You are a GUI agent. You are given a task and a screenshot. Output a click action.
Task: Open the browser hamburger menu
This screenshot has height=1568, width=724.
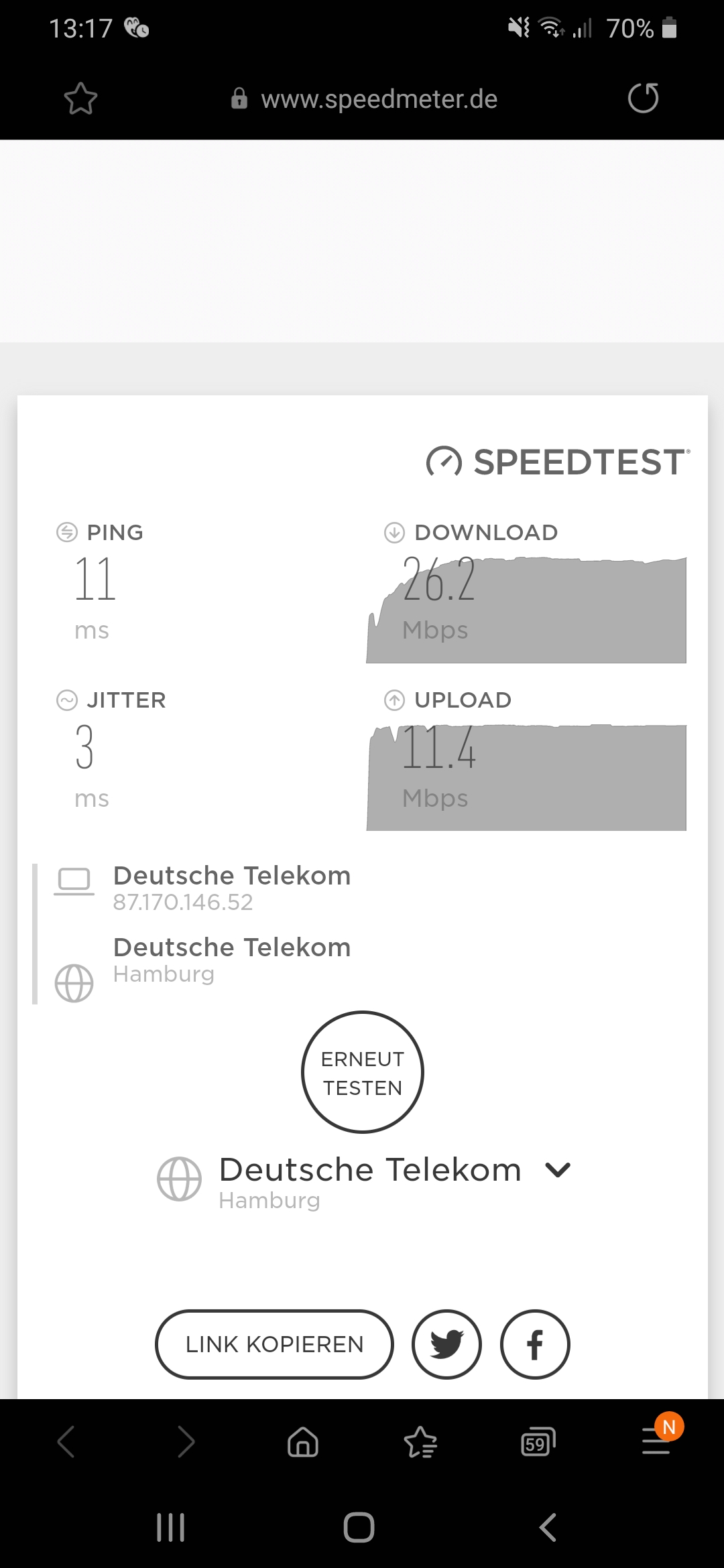(x=656, y=1441)
